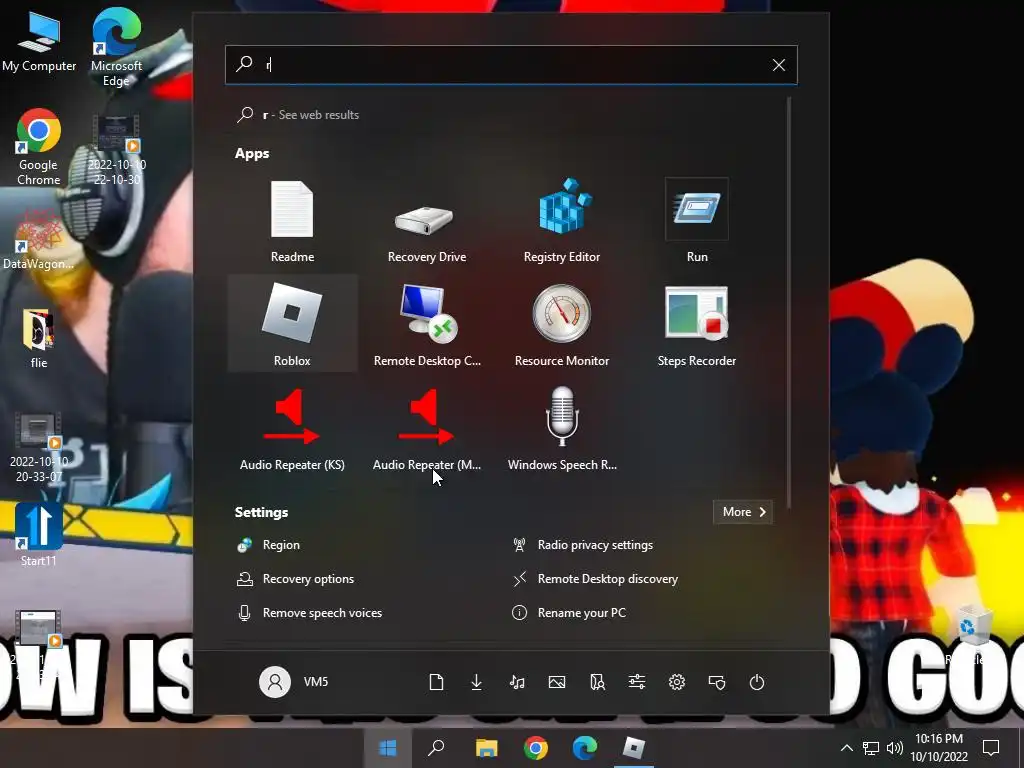Image resolution: width=1024 pixels, height=768 pixels.
Task: Select Microsoft Edge desktop shortcut
Action: [x=116, y=47]
